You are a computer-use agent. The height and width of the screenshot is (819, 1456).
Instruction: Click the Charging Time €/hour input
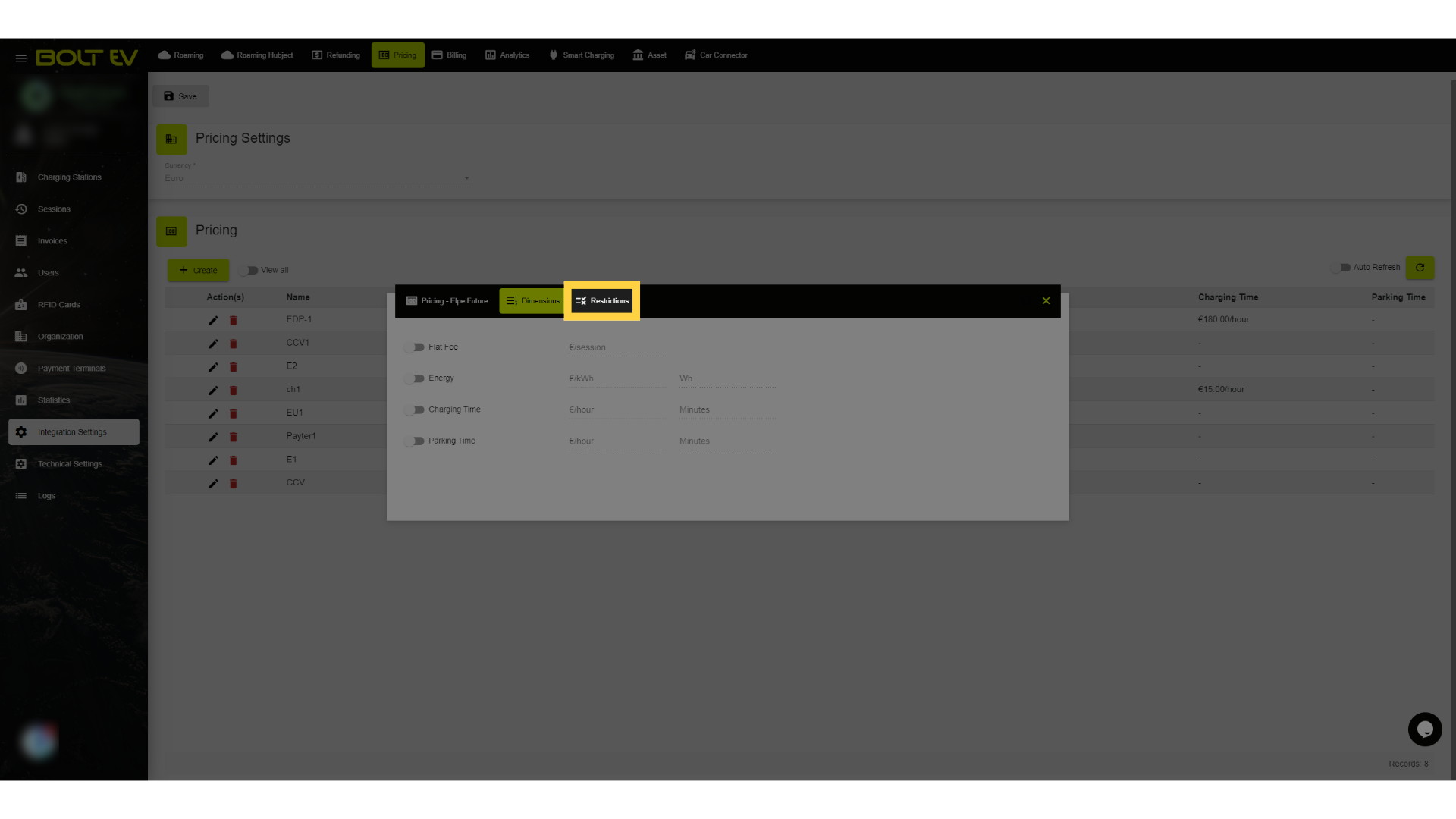(617, 410)
